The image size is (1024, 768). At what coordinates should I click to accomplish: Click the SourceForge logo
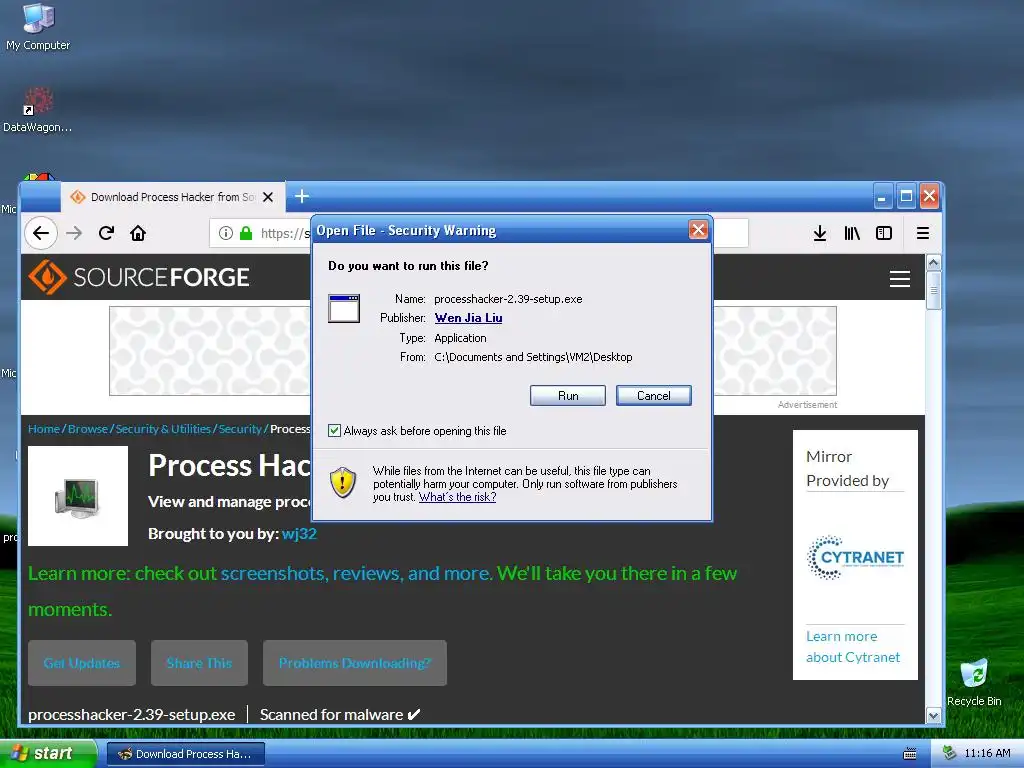pyautogui.click(x=138, y=277)
